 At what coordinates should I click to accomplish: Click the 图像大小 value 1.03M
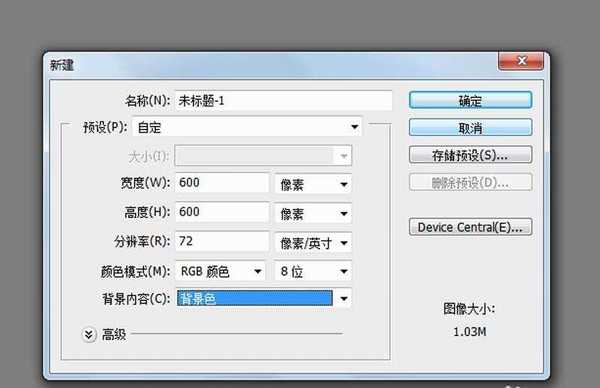(470, 332)
